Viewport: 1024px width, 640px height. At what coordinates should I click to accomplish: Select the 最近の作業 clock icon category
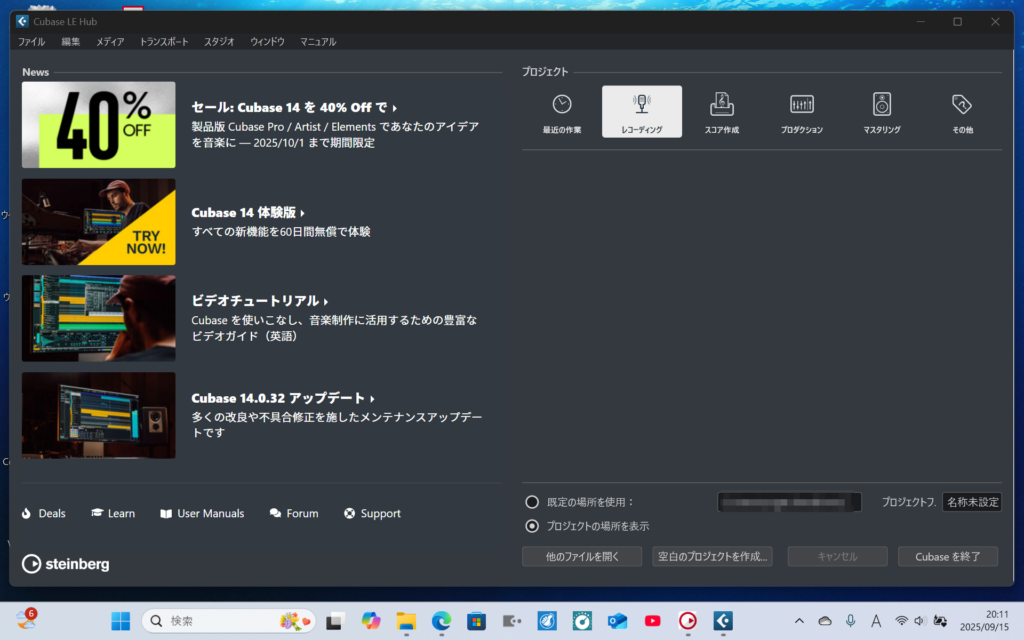point(562,111)
